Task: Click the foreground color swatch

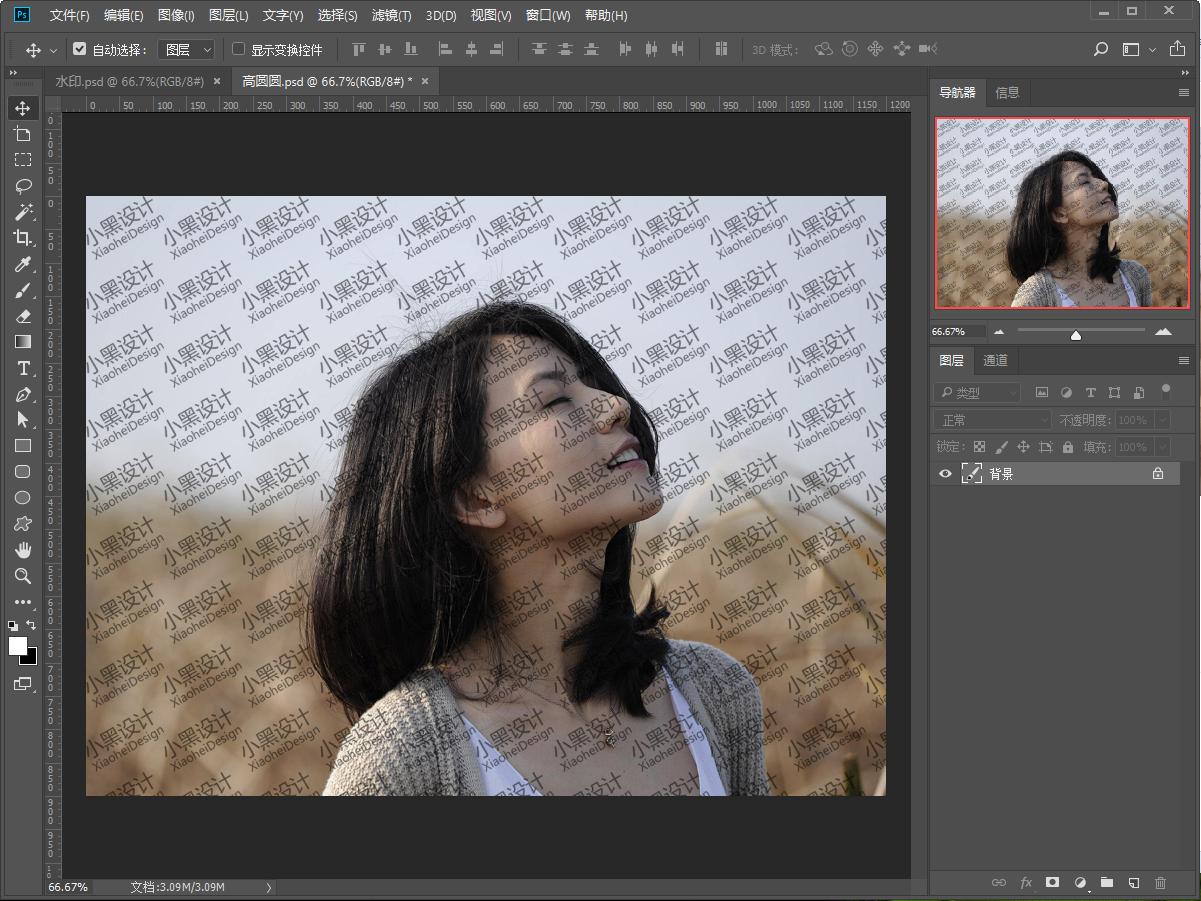Action: [18, 646]
